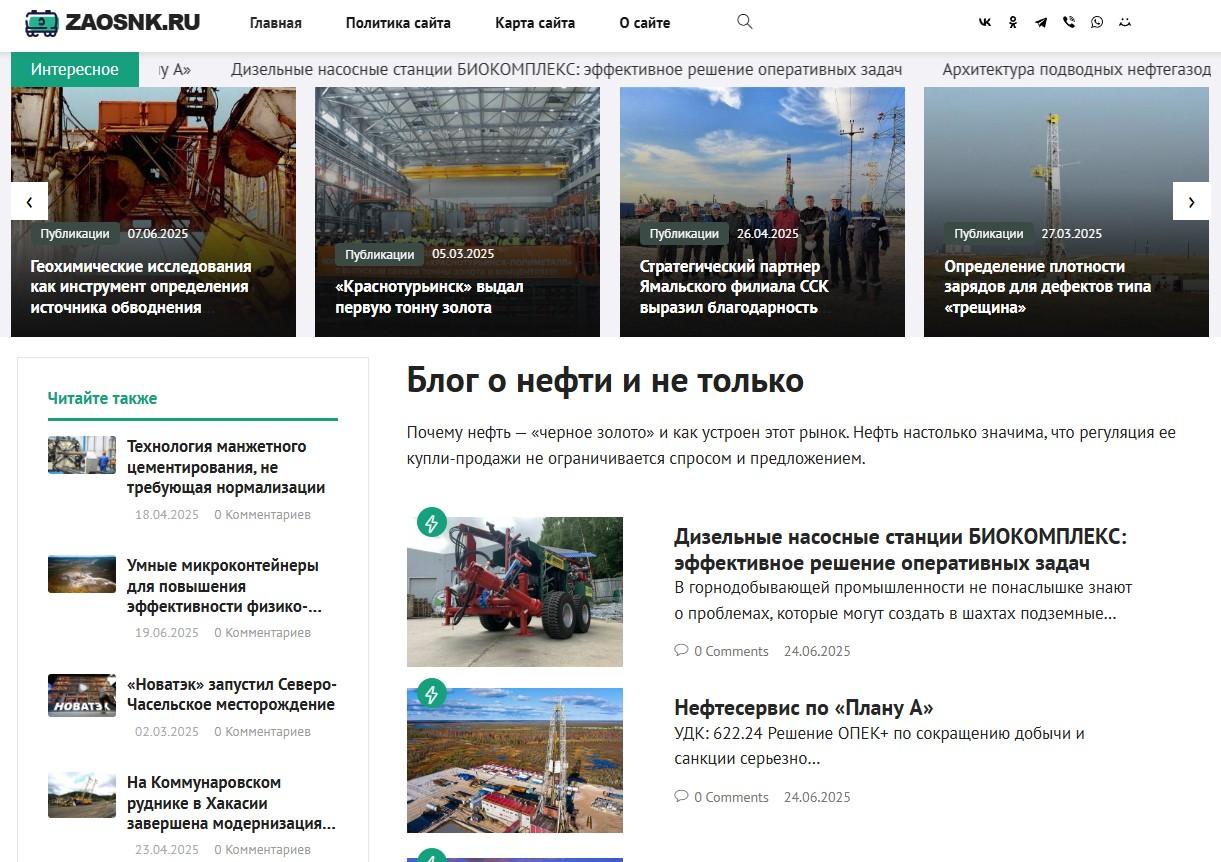This screenshot has height=862, width=1221.
Task: Open article Дизельные насосные станции БИОКОМПЛЕКС heading
Action: 900,550
